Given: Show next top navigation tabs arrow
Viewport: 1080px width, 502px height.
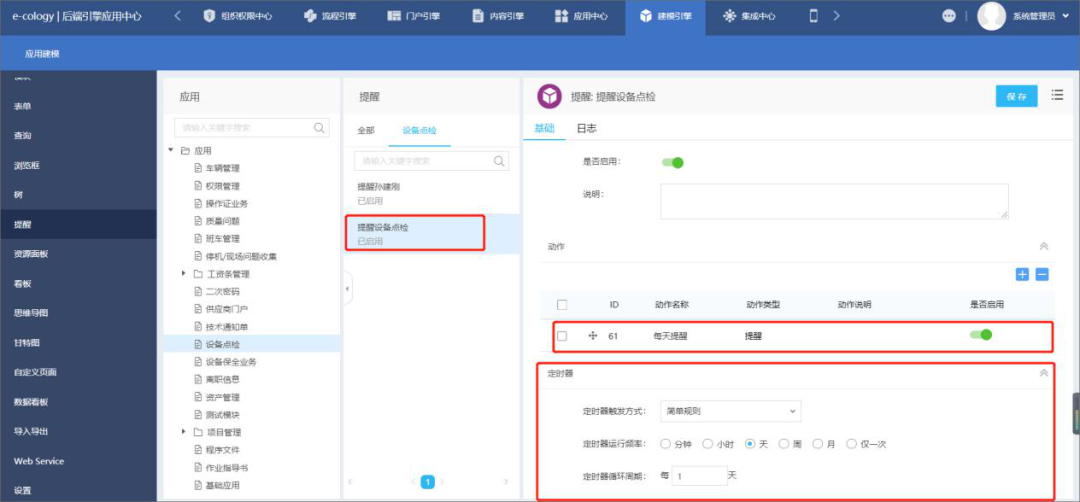Looking at the screenshot, I should [x=836, y=16].
